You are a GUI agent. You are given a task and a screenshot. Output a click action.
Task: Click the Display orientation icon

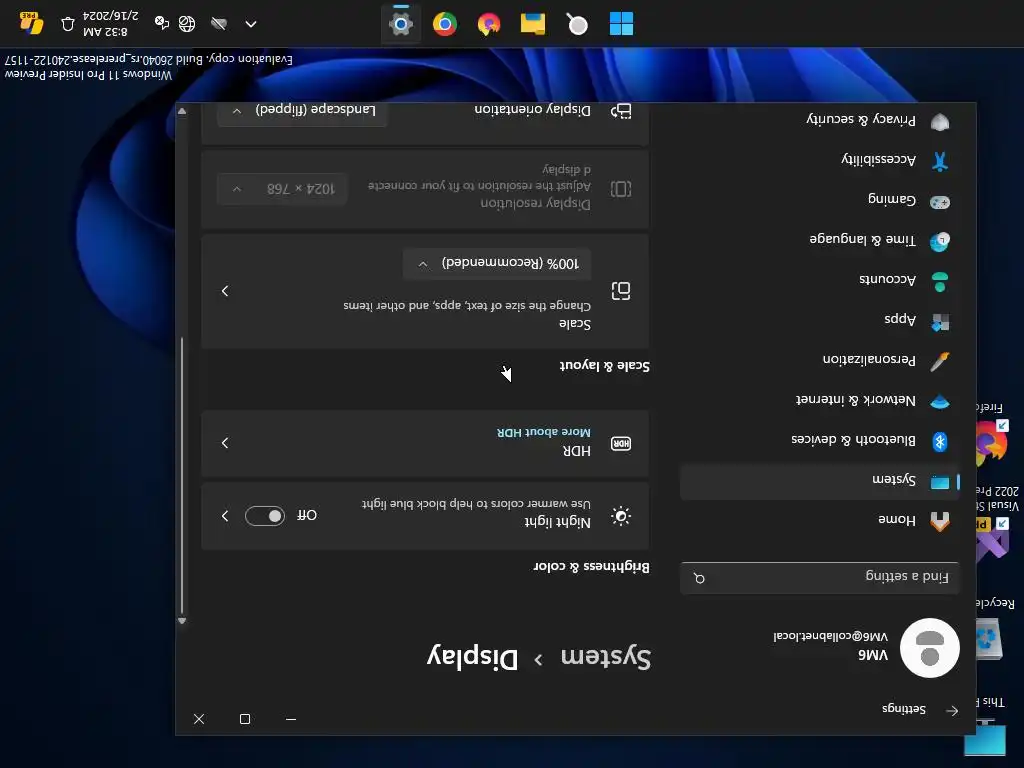click(x=620, y=111)
